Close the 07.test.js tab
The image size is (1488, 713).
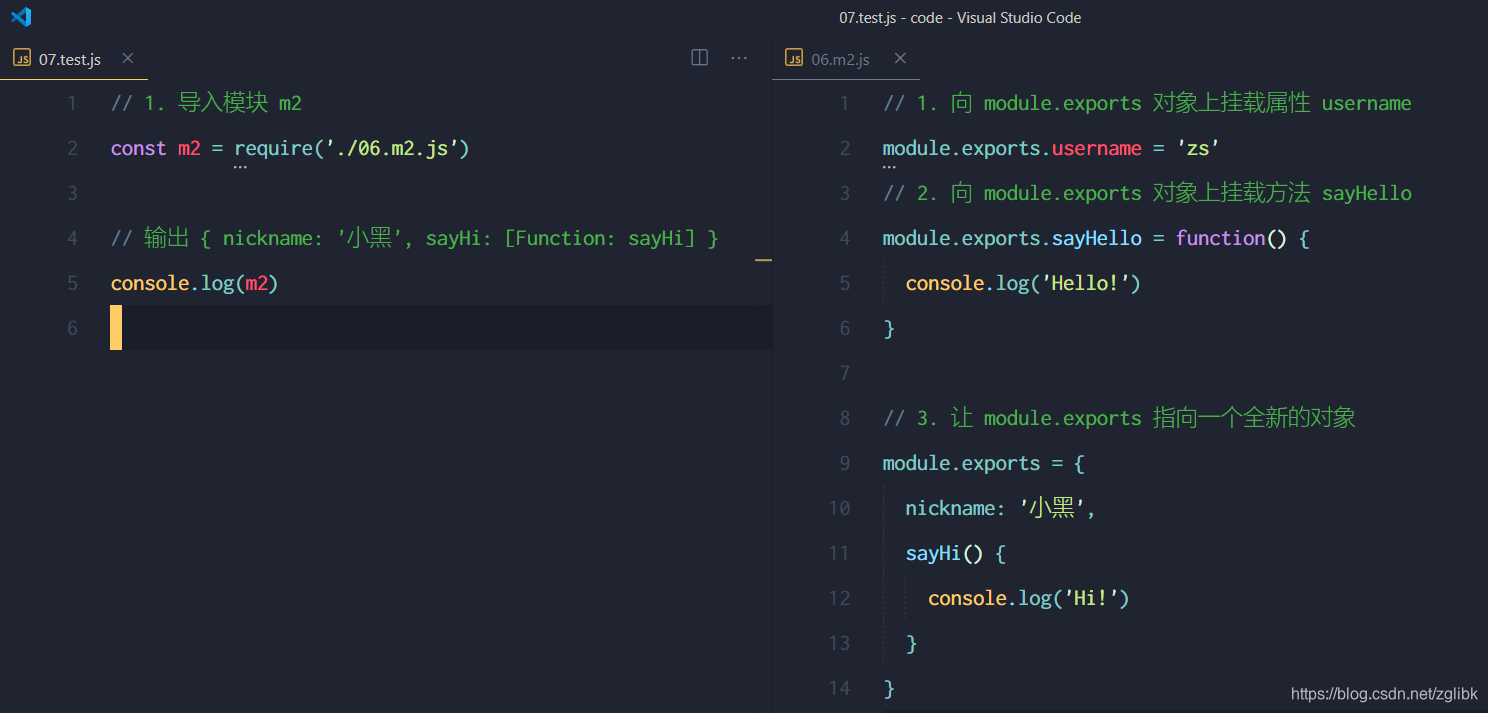(127, 58)
